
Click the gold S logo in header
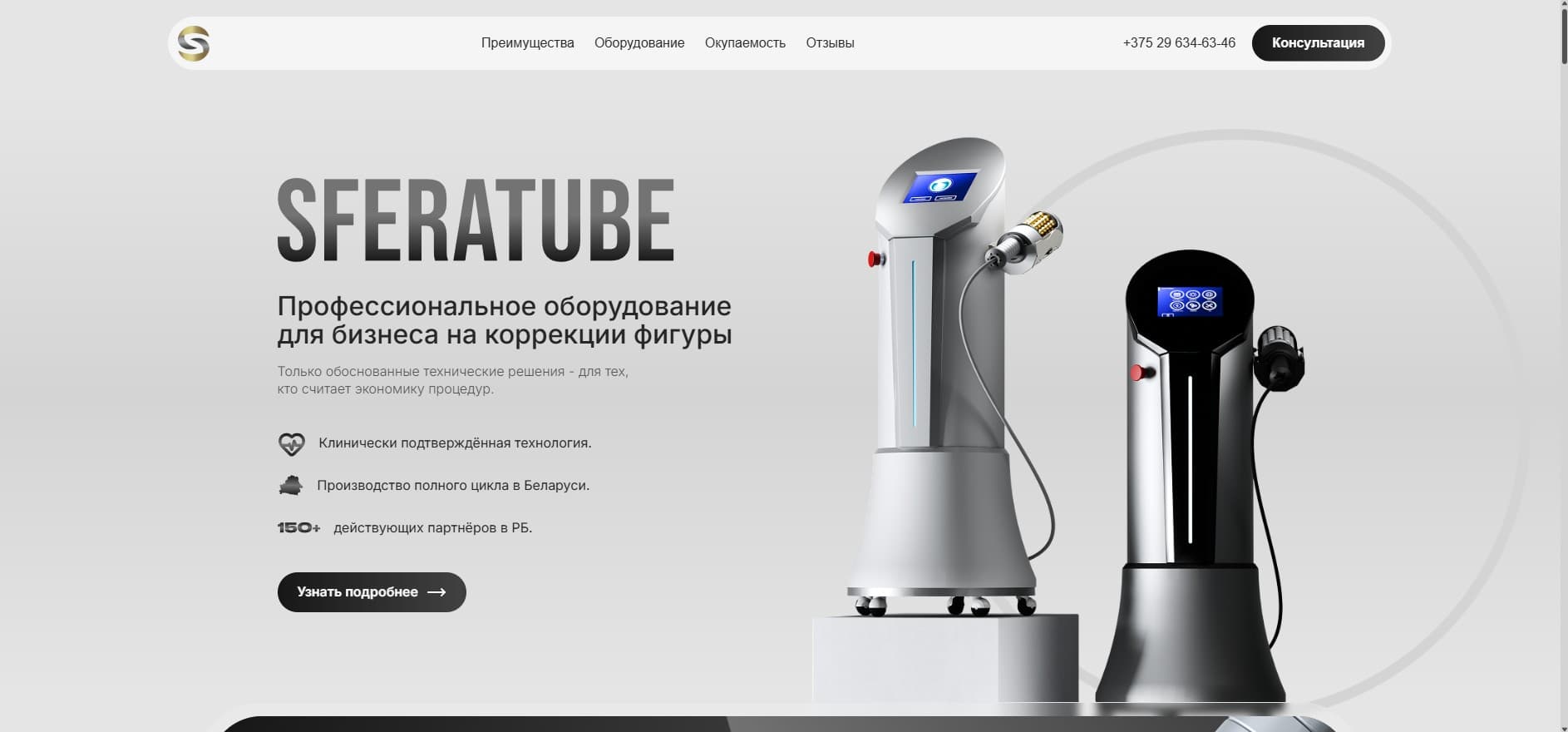(194, 43)
